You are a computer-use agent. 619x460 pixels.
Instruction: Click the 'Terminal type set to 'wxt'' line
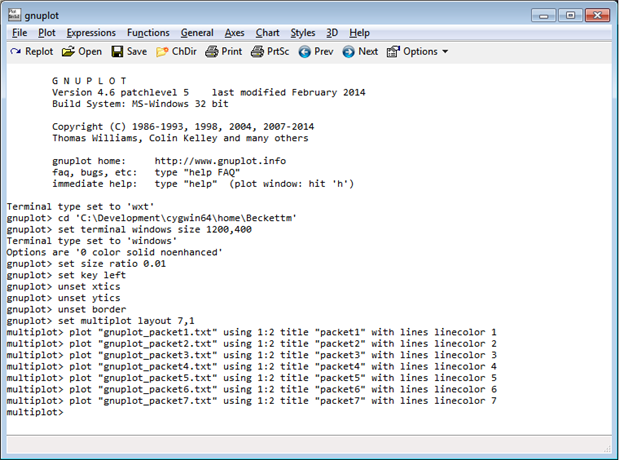pos(80,207)
